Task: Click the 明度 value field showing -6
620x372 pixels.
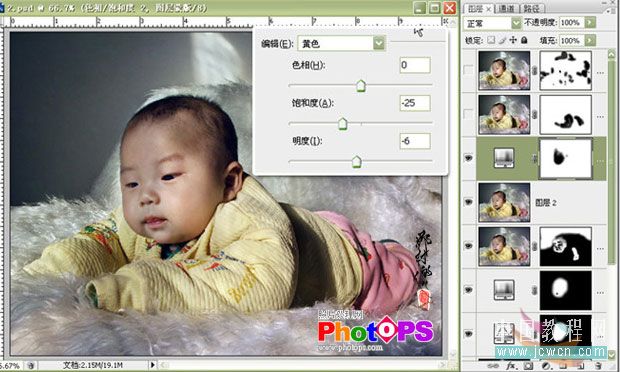Action: [x=415, y=141]
